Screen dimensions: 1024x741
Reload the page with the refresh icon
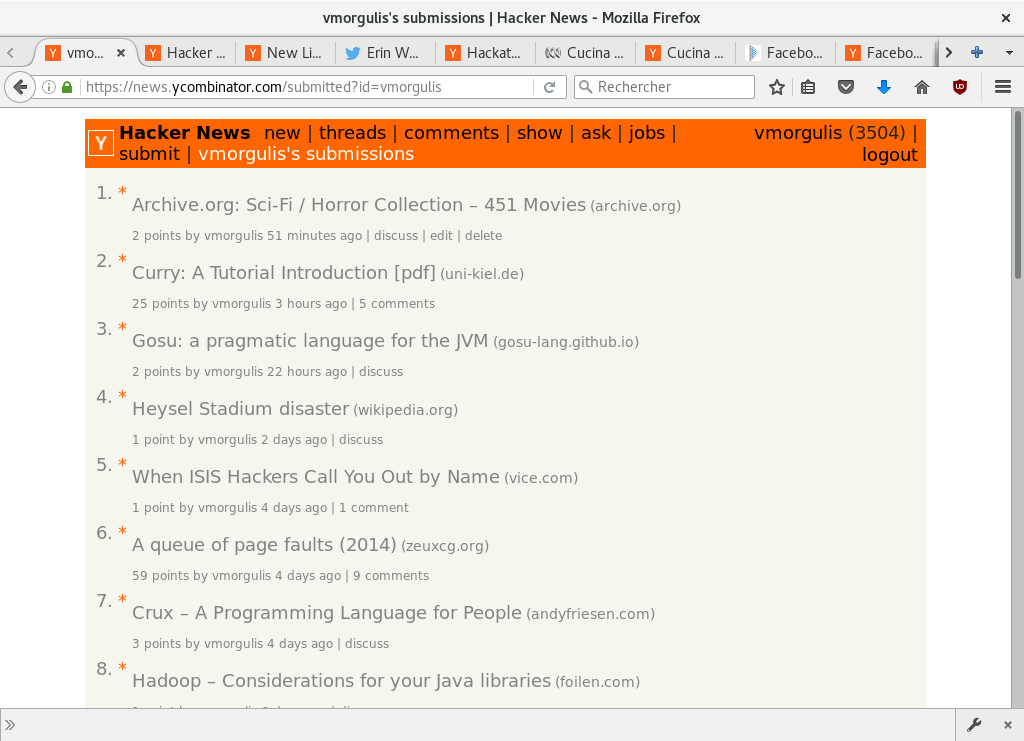pyautogui.click(x=549, y=87)
